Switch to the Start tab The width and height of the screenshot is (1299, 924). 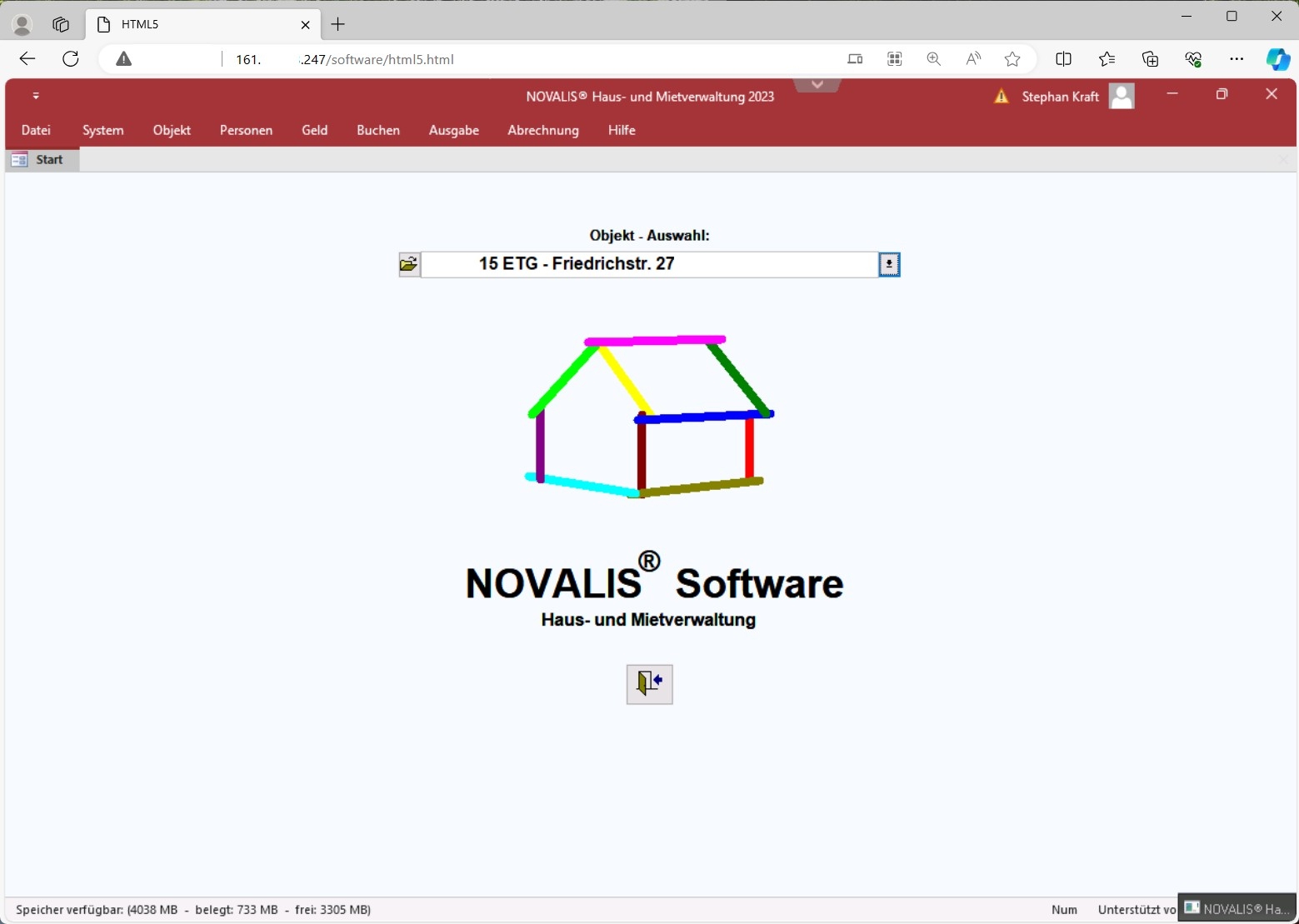42,159
